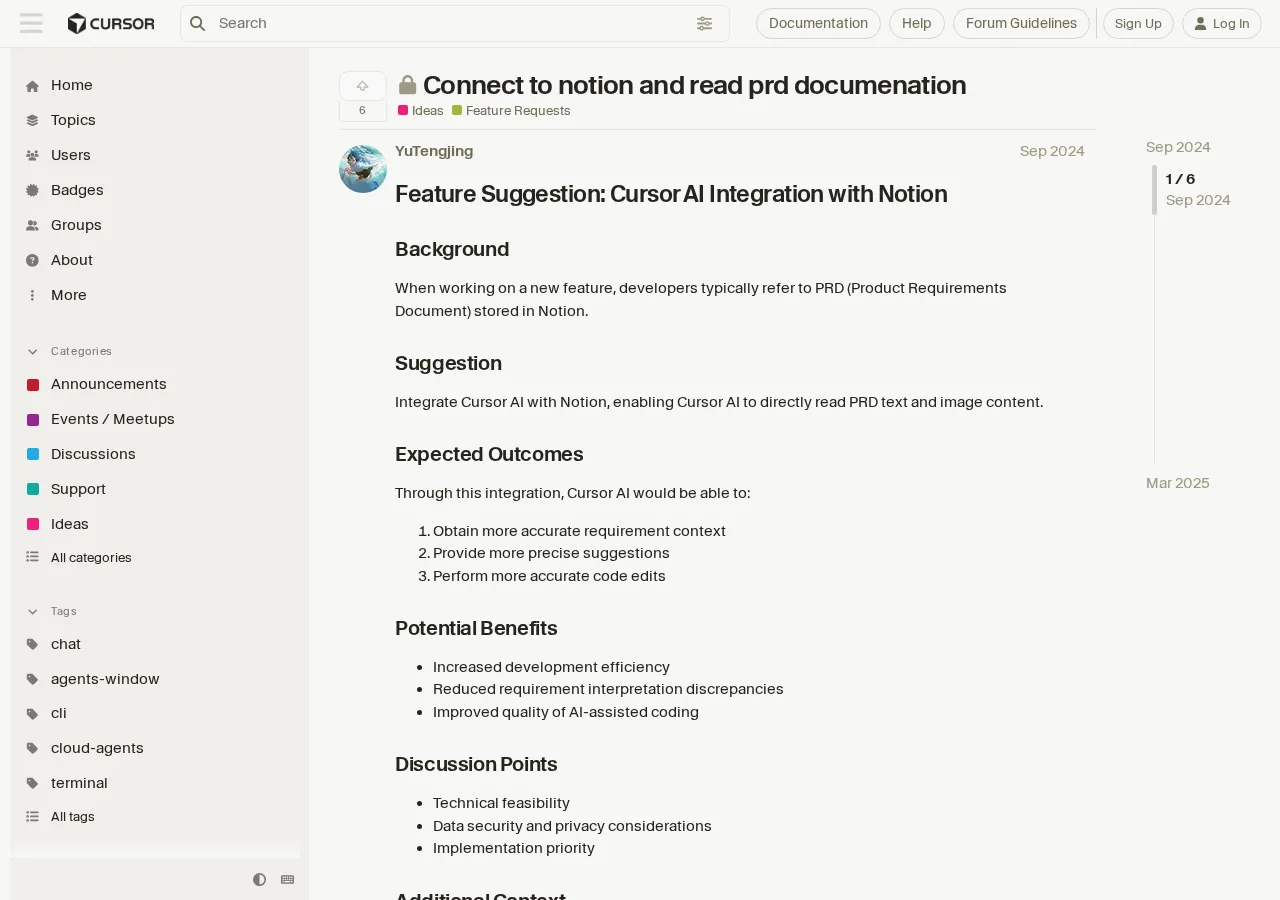This screenshot has width=1280, height=900.
Task: Open keyboard shortcuts icon in sidebar footer
Action: click(288, 879)
